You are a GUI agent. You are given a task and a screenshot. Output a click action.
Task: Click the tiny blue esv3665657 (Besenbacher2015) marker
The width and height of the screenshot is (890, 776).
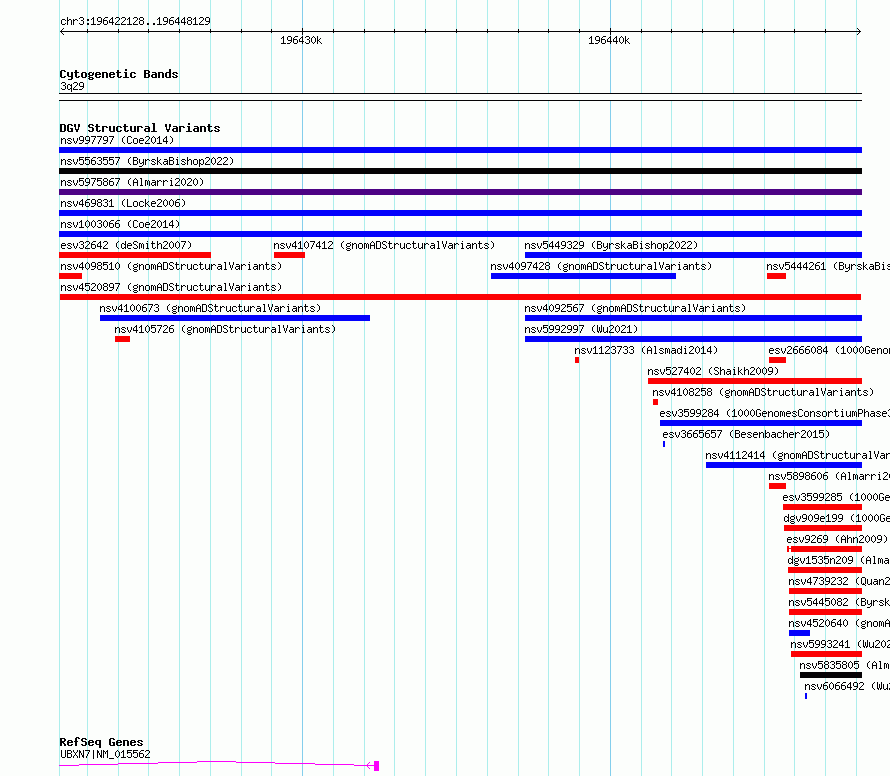[x=664, y=444]
